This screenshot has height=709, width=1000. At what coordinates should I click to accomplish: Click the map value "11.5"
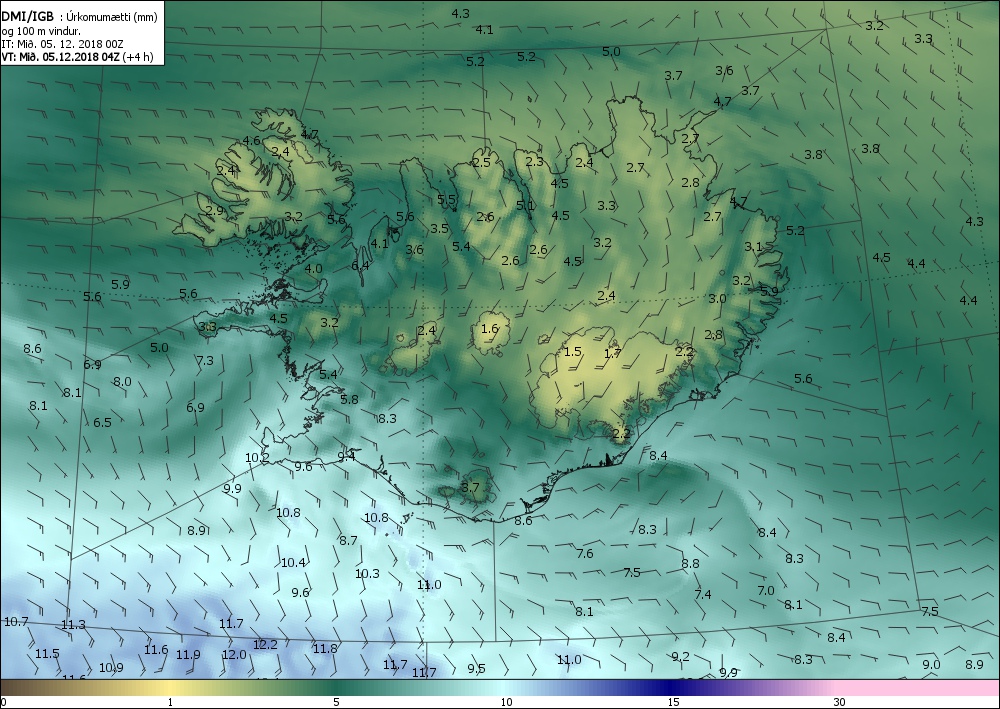click(x=47, y=654)
